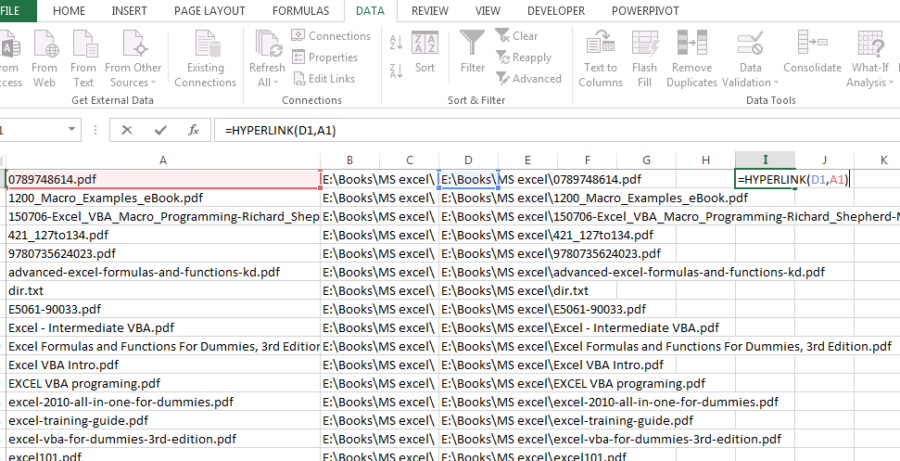Click in the formula bar text

pos(281,131)
